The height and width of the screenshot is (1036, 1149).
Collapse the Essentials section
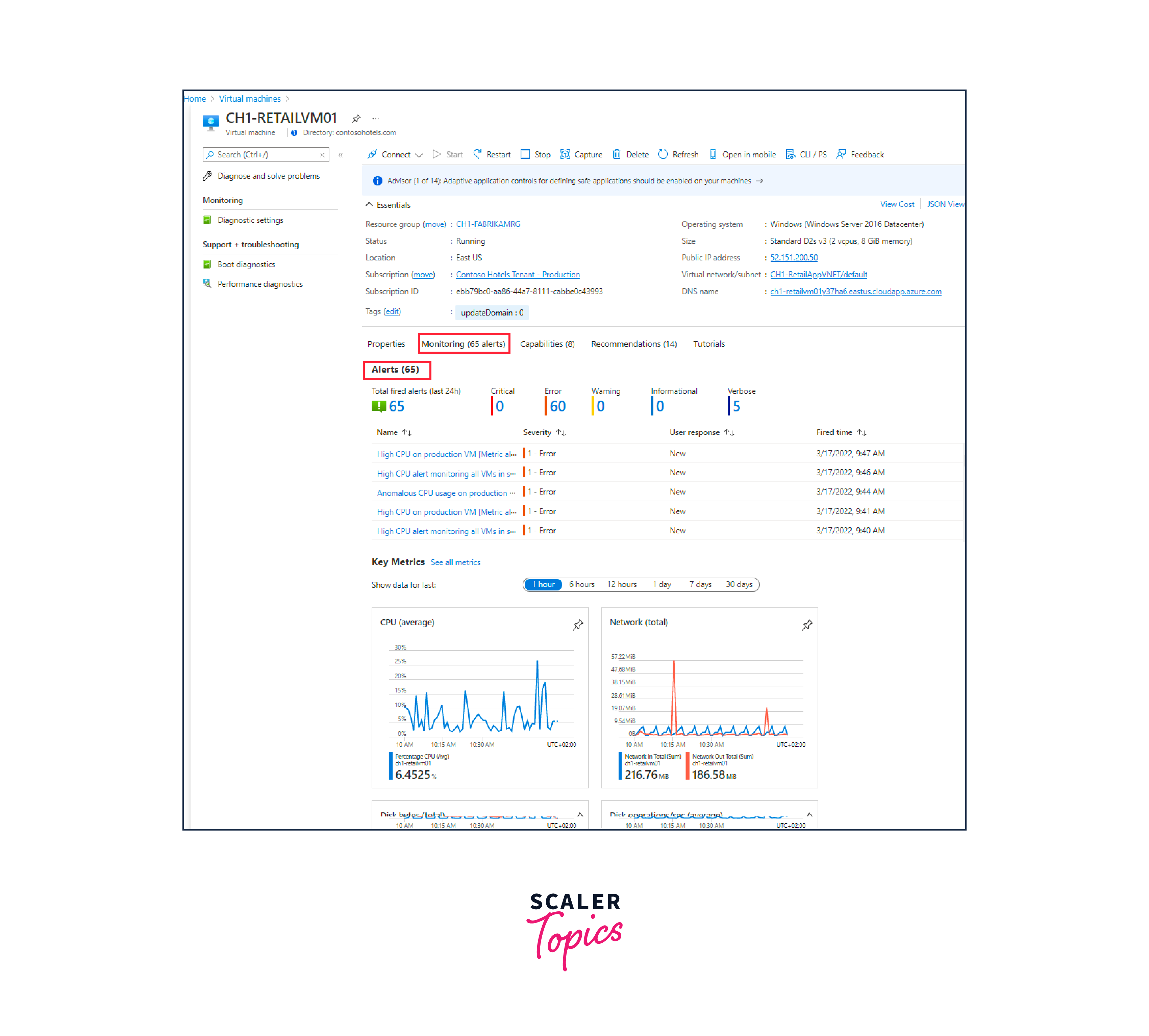(369, 204)
